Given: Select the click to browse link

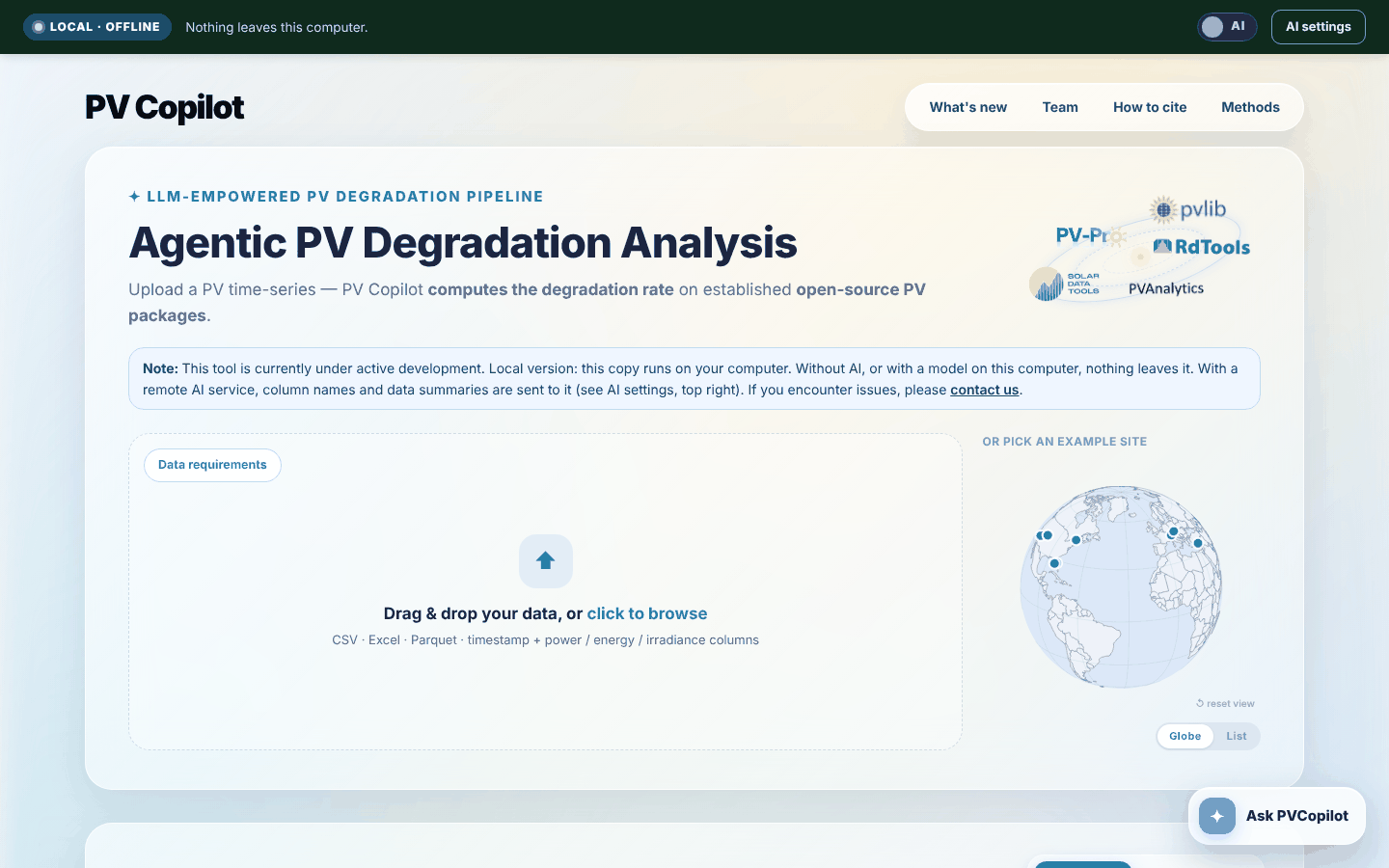Looking at the screenshot, I should coord(647,613).
